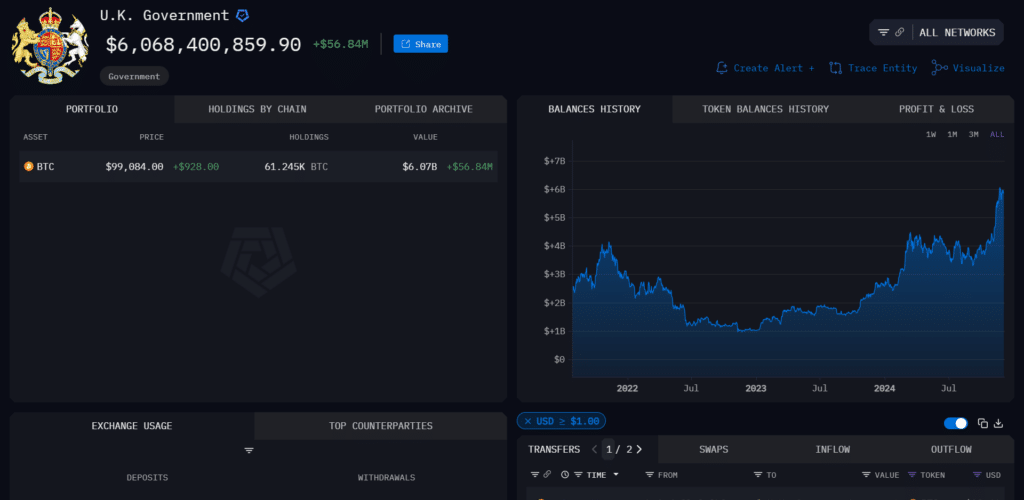
Task: Click the Create Alert bell icon
Action: (x=722, y=68)
